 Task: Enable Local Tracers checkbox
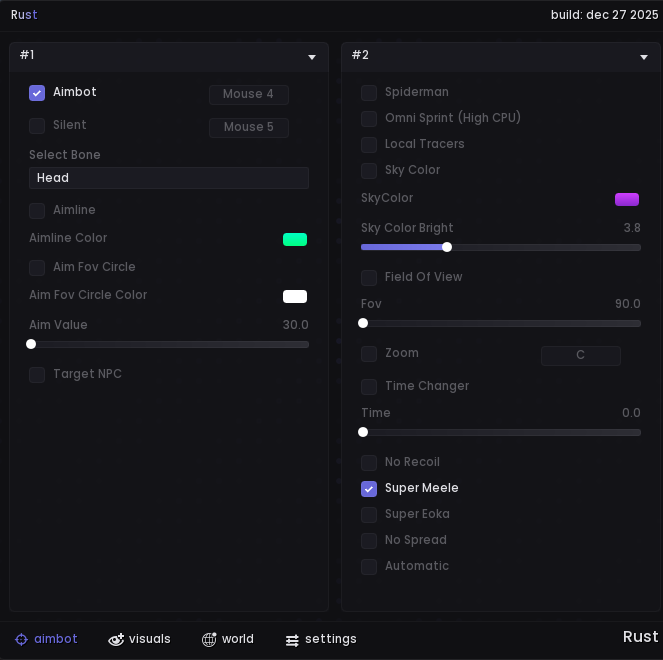click(369, 145)
